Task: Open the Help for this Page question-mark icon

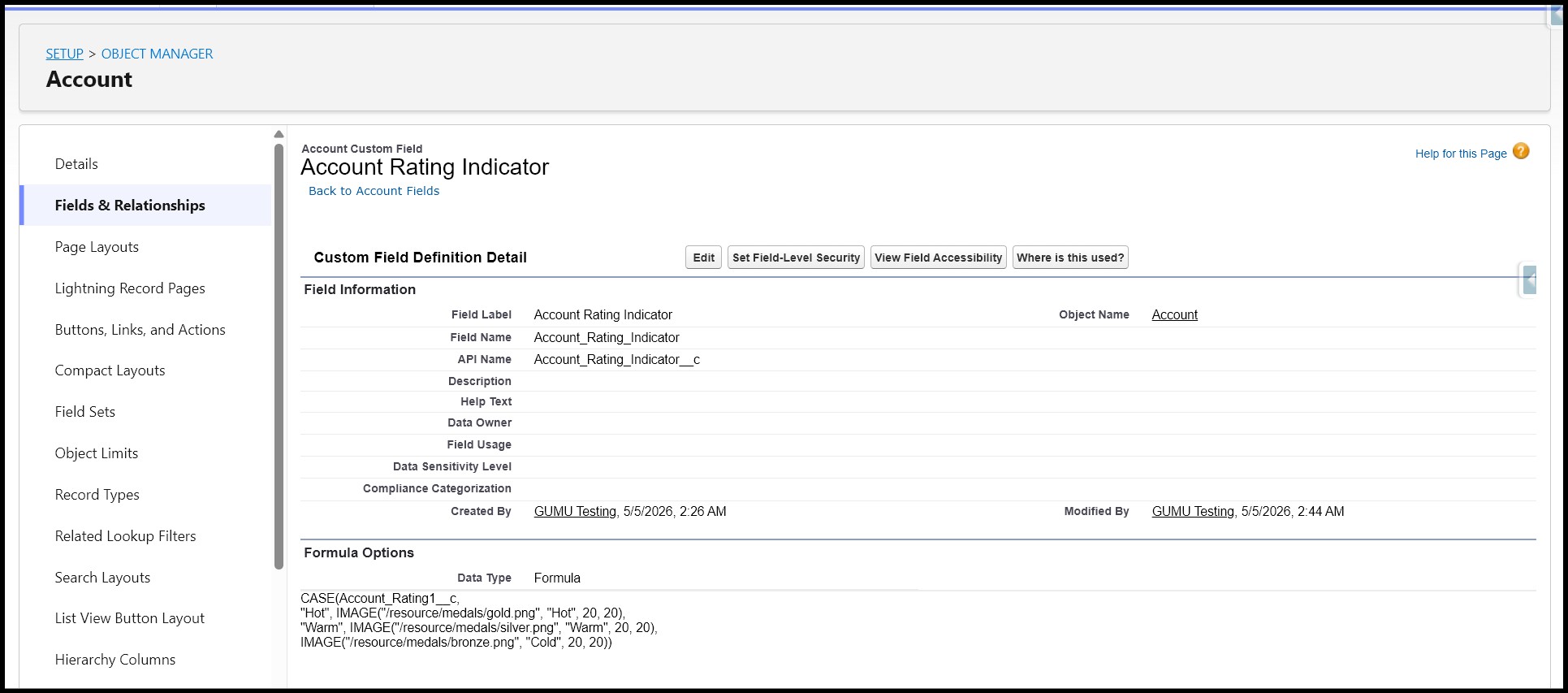Action: point(1521,151)
